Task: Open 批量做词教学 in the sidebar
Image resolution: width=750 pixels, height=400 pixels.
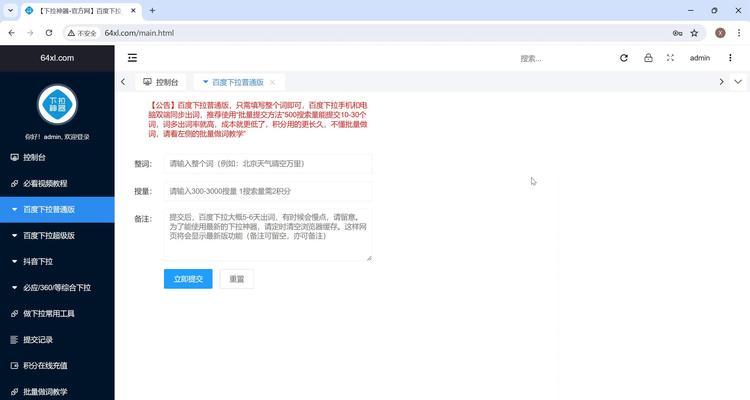Action: pos(57,391)
